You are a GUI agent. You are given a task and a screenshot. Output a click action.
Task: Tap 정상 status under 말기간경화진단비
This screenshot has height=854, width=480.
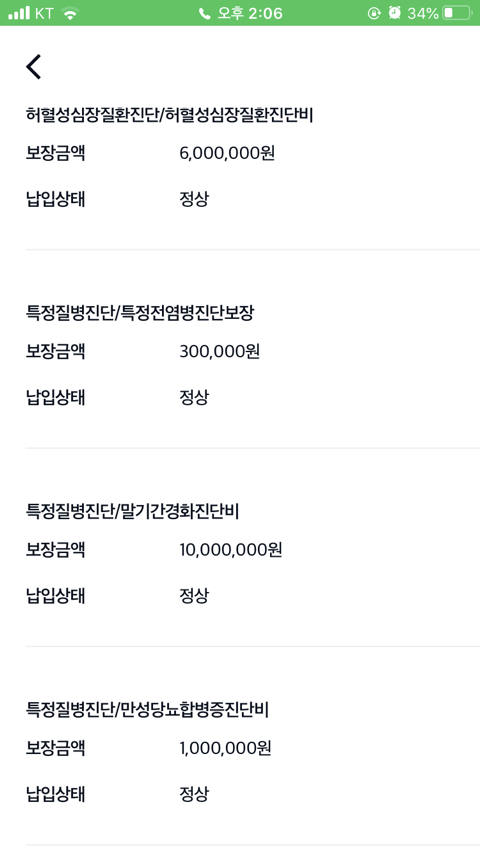[194, 596]
